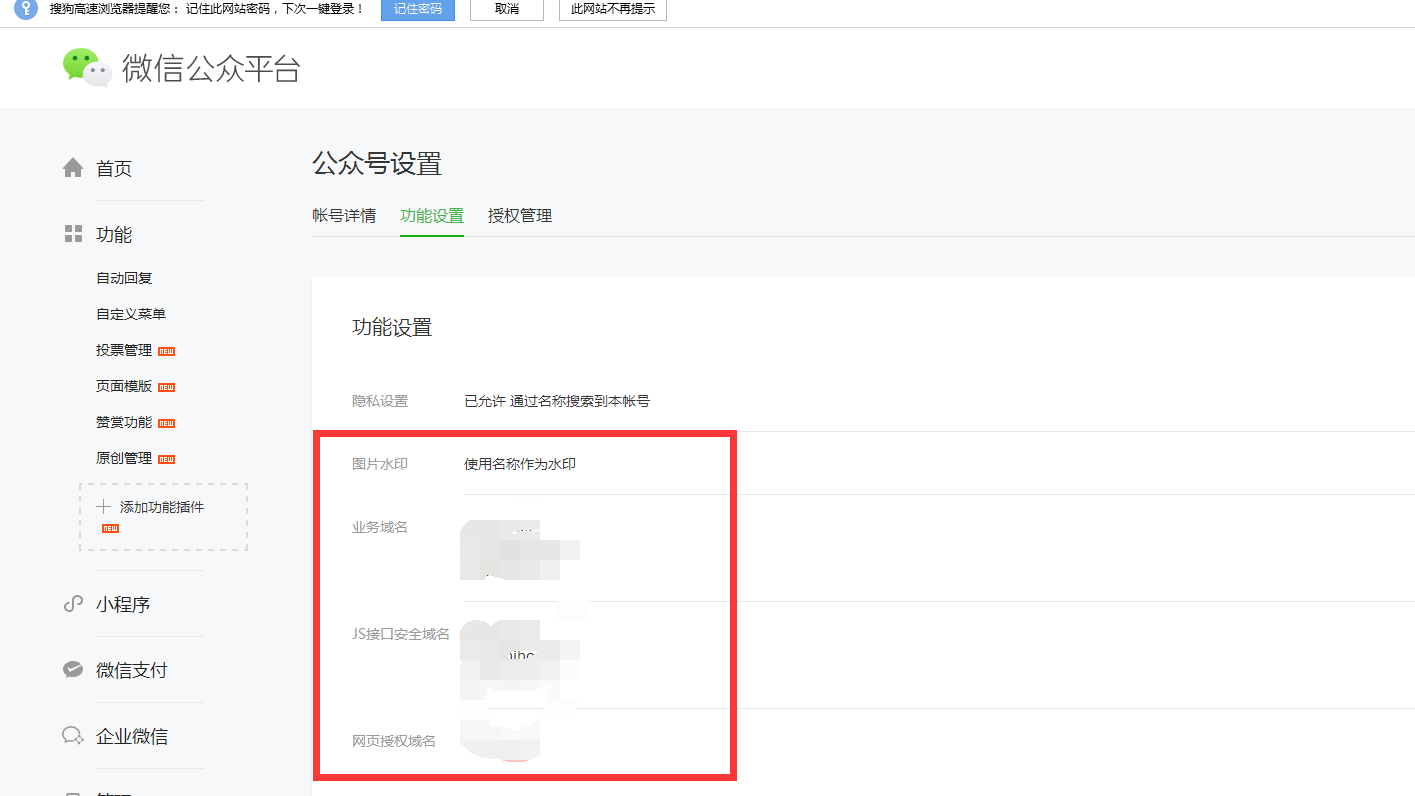Click the grid icon beside 功能

73,234
